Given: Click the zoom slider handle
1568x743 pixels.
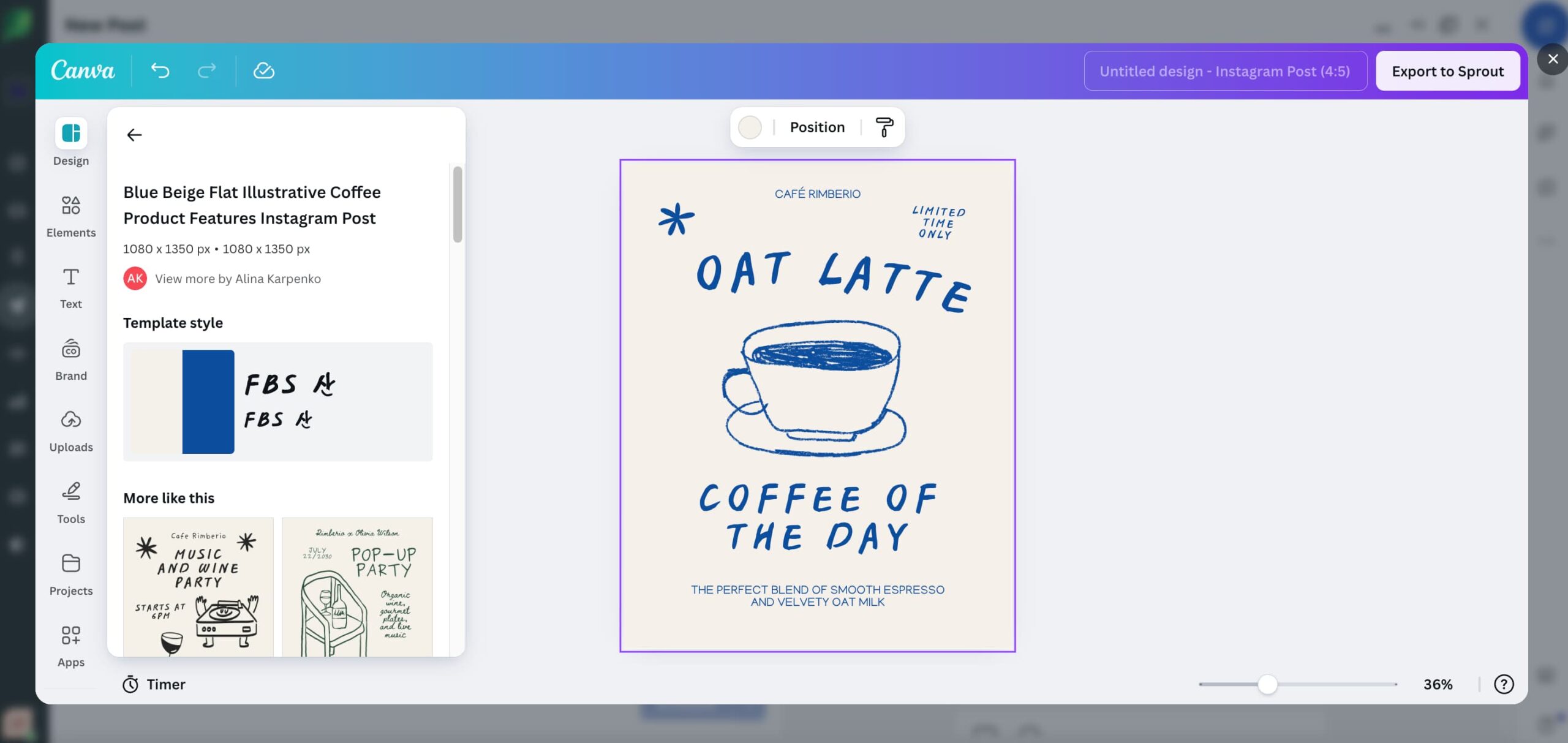Looking at the screenshot, I should [1267, 684].
